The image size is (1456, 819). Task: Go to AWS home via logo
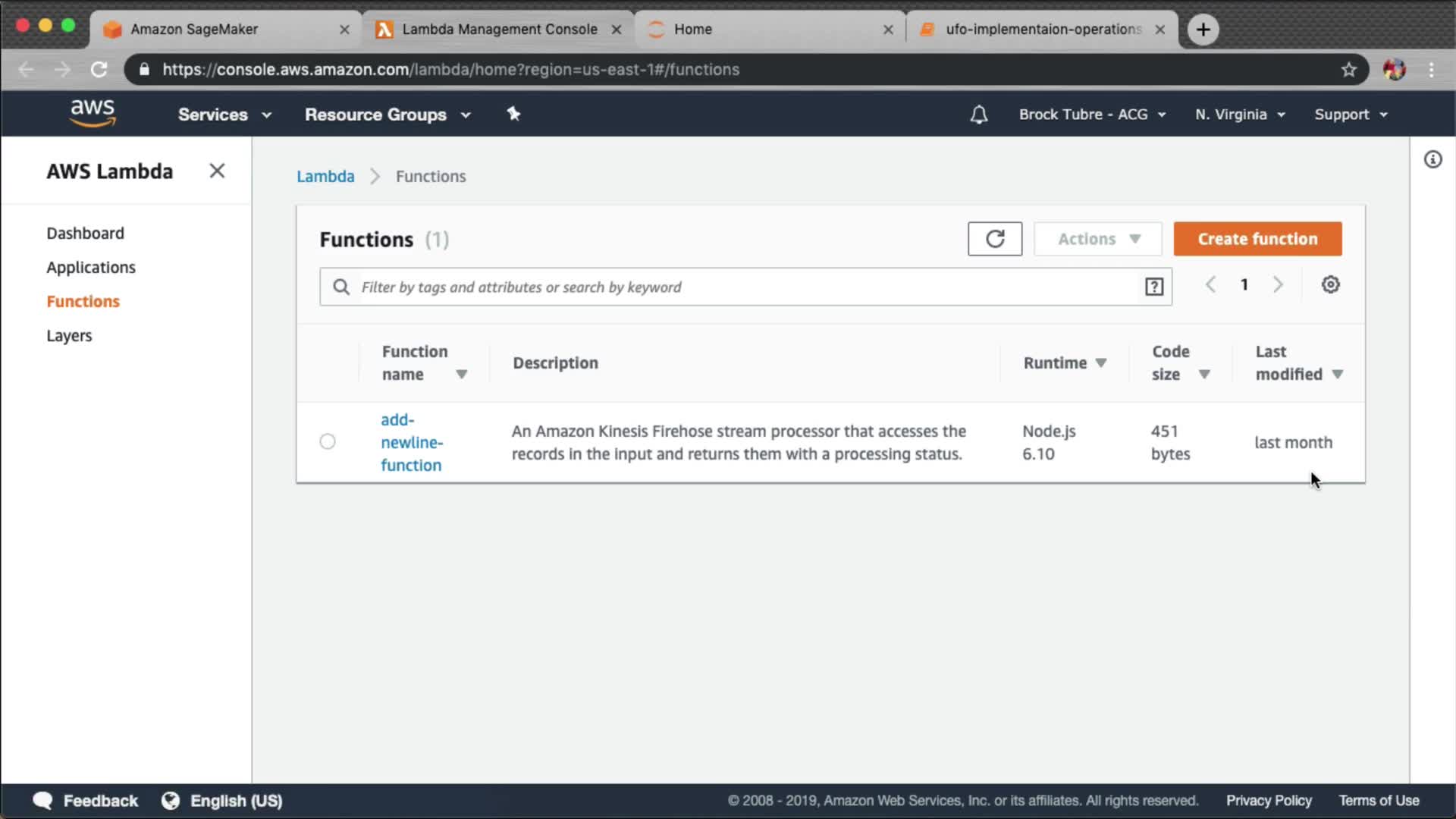93,113
